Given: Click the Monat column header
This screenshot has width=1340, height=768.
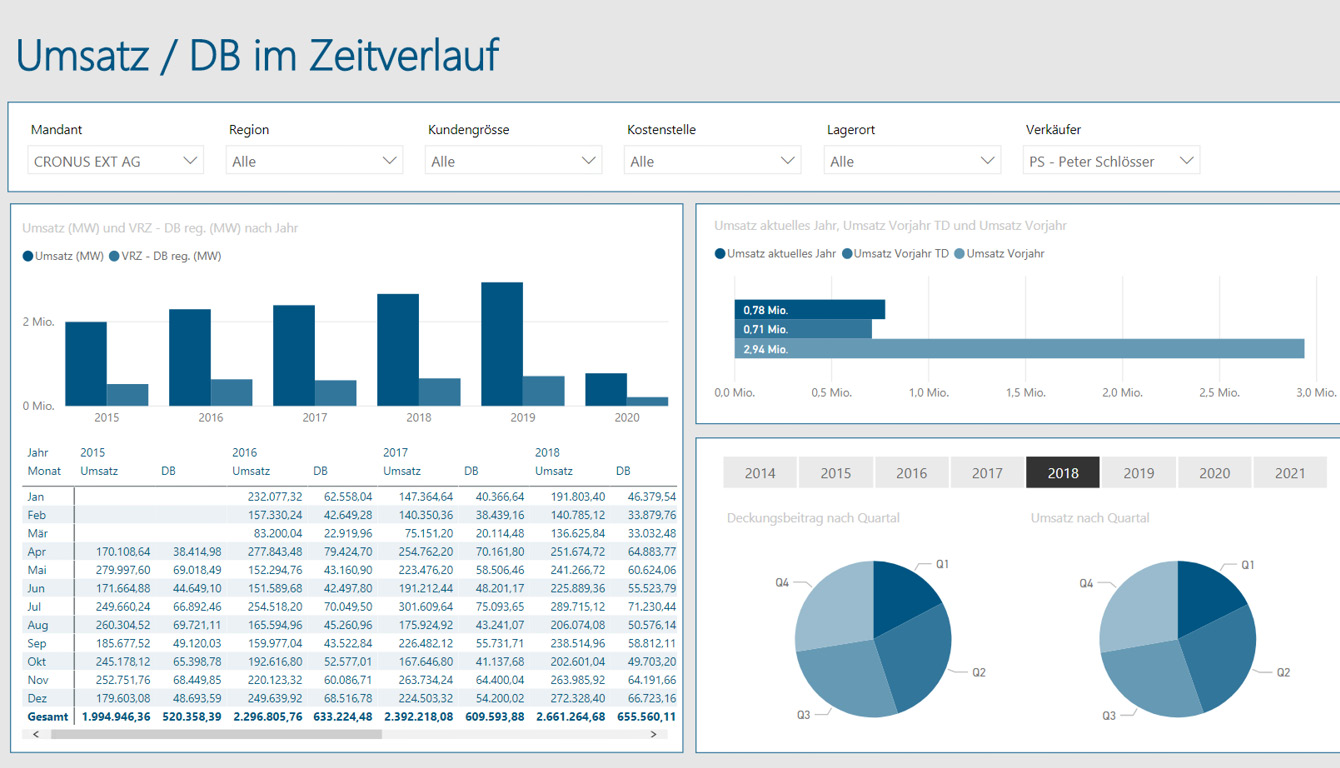Looking at the screenshot, I should (x=44, y=470).
